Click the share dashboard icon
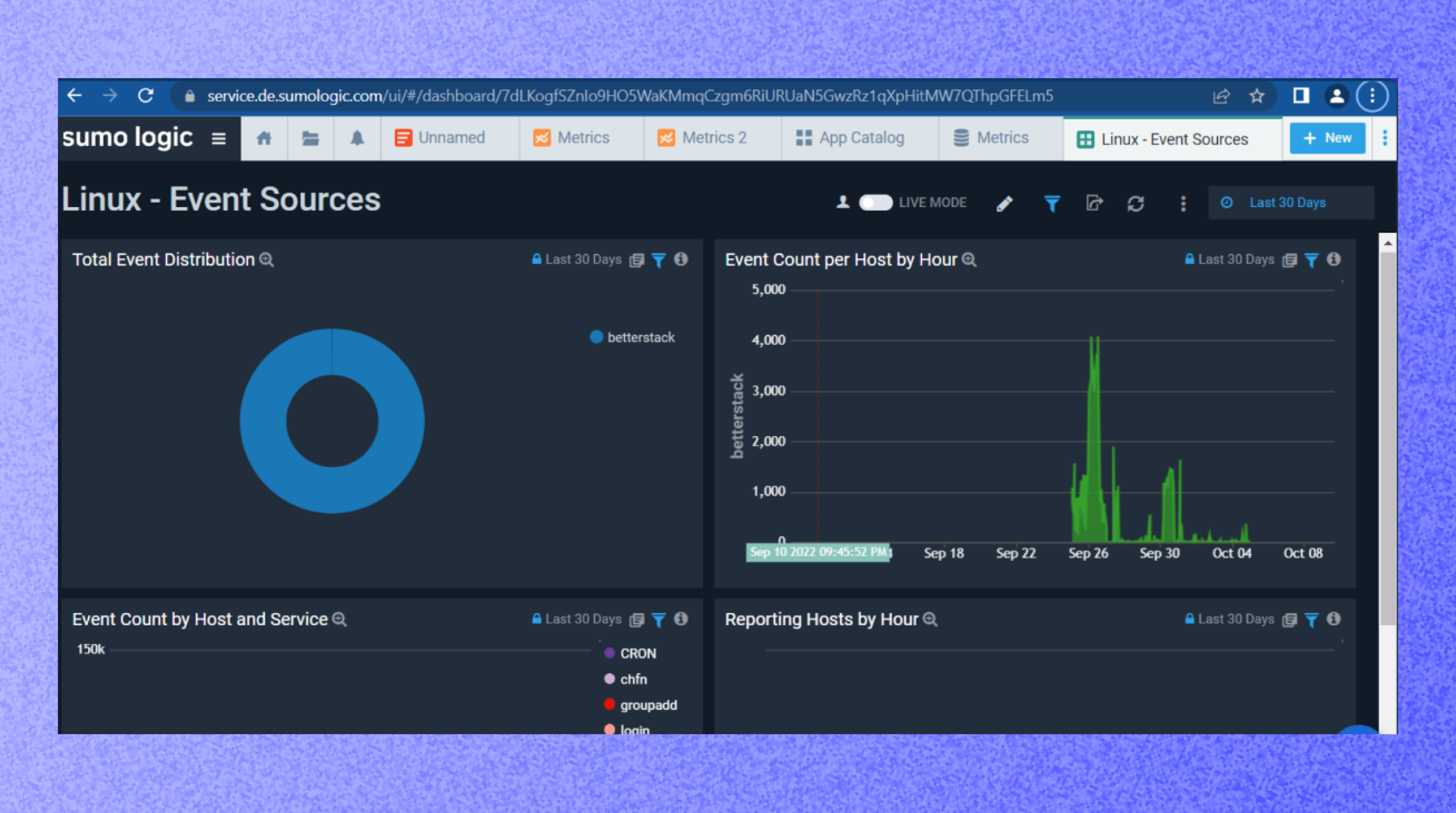 click(x=1094, y=203)
